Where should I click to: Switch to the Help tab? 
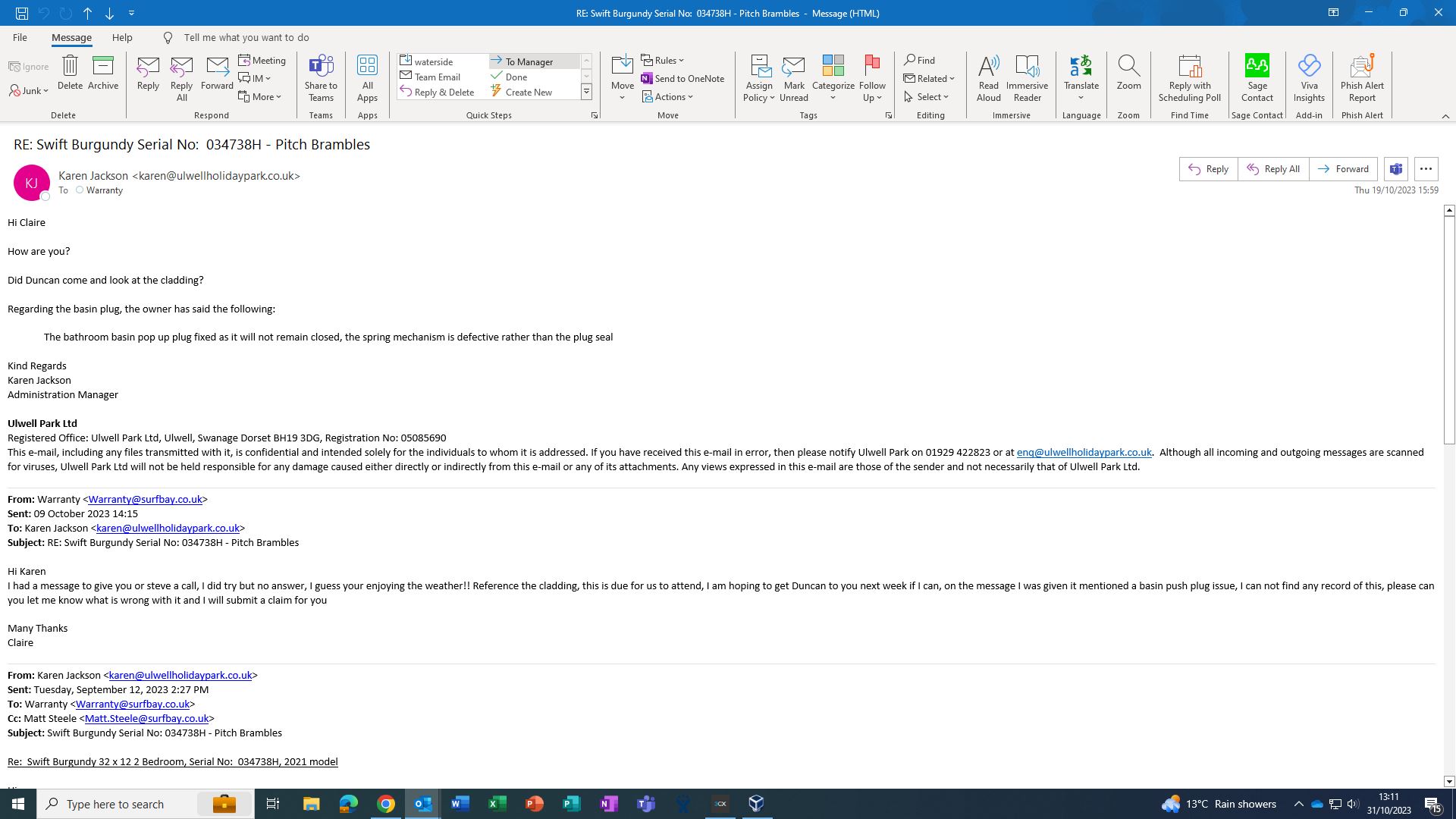[122, 37]
